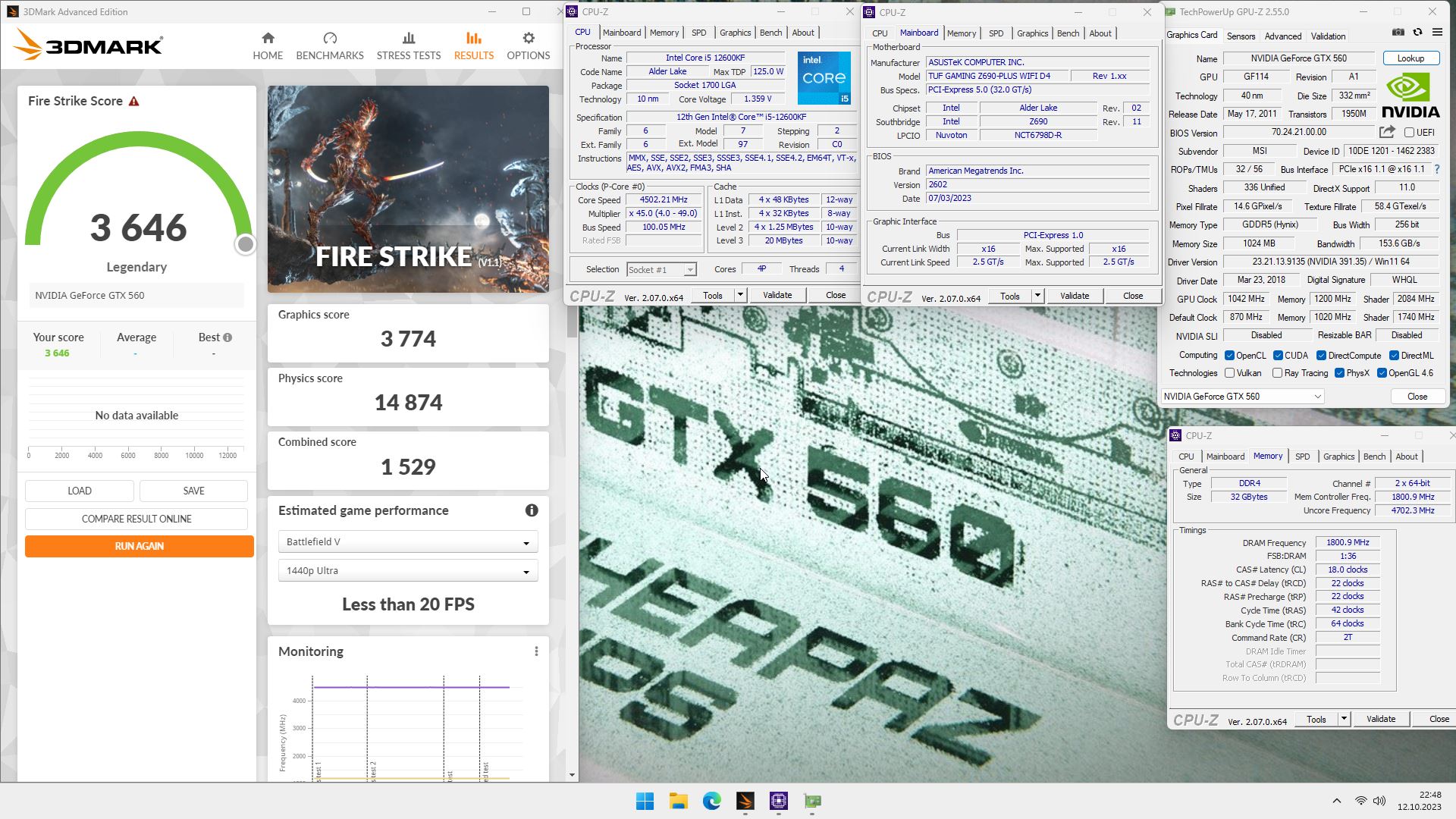
Task: Open File Explorer from the taskbar
Action: (x=678, y=801)
